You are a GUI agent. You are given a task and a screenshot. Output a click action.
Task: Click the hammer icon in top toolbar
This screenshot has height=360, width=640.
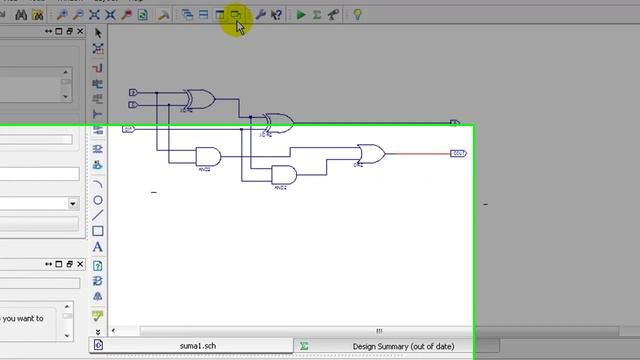pyautogui.click(x=164, y=15)
